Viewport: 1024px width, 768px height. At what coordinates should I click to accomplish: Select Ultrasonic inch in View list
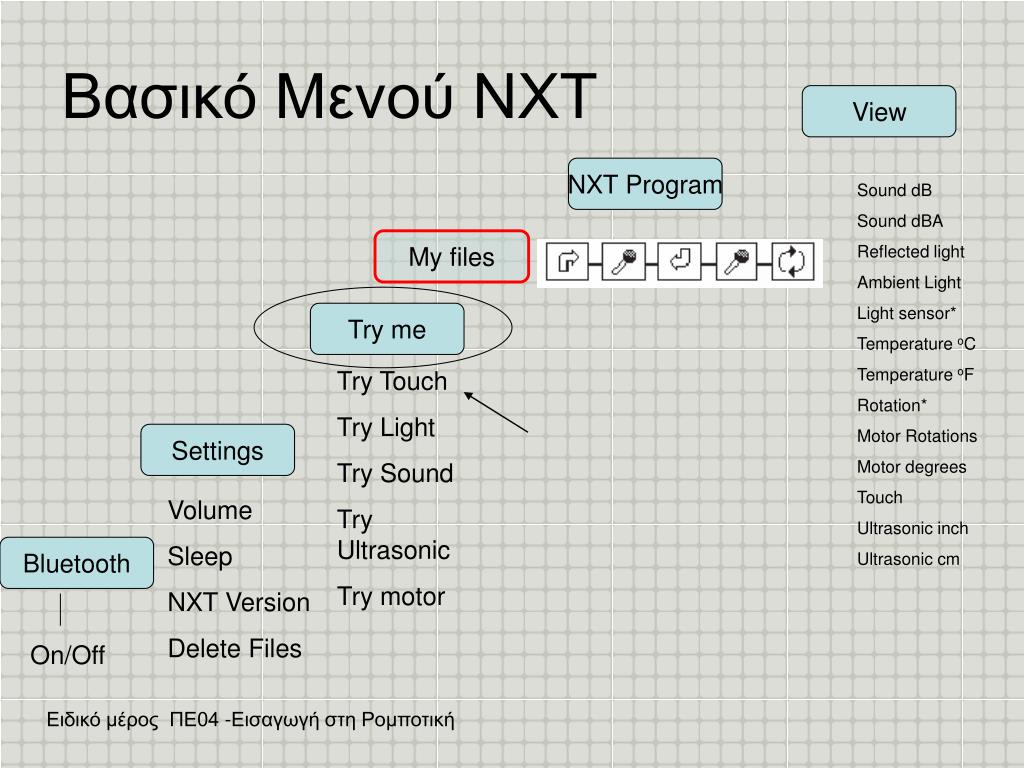click(912, 528)
